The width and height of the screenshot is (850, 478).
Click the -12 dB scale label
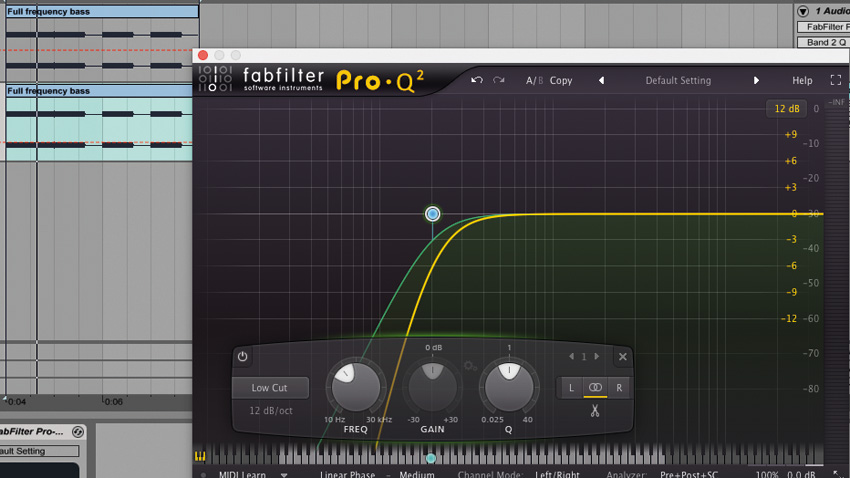789,319
